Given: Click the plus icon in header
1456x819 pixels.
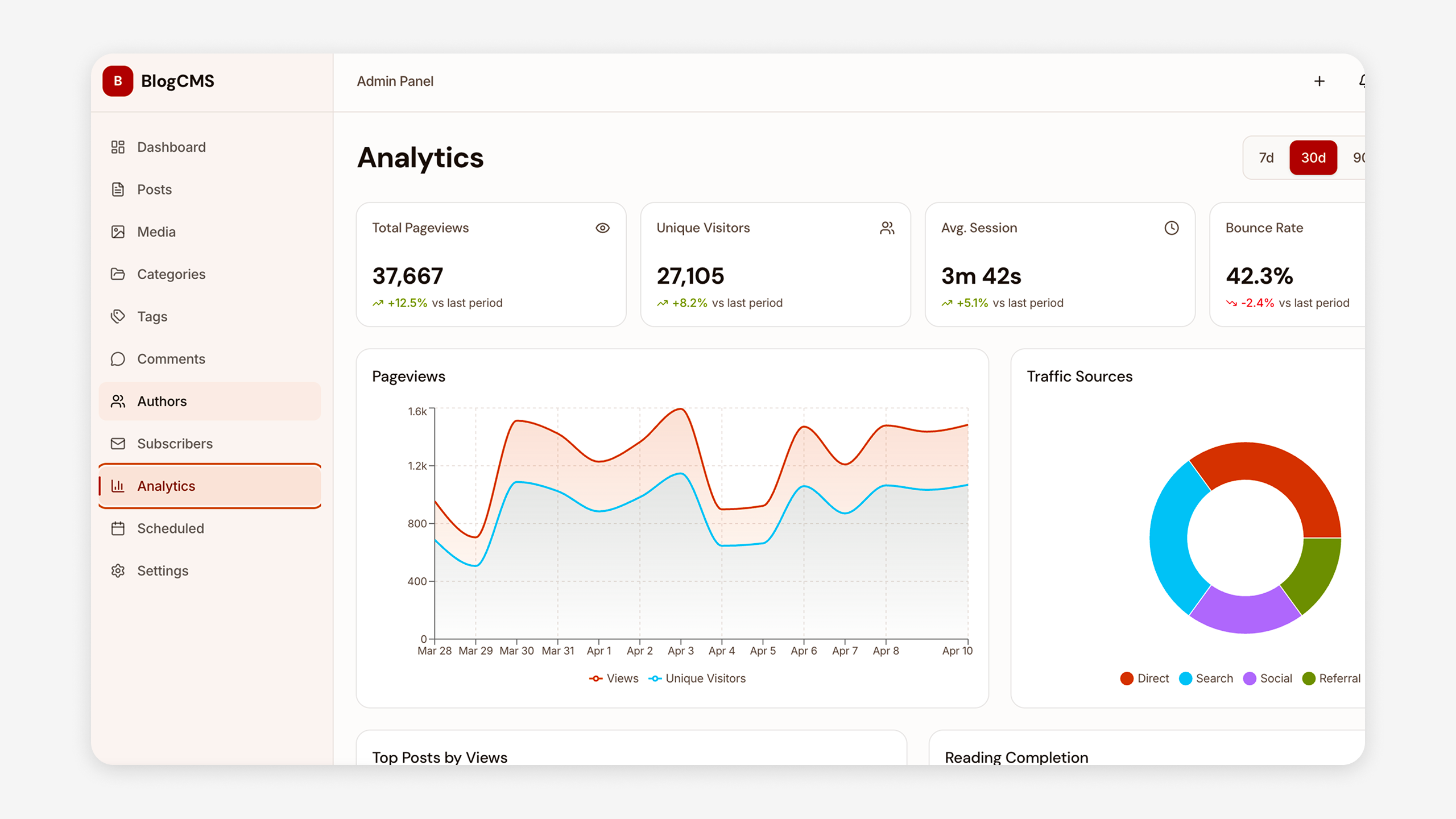Looking at the screenshot, I should (1319, 81).
